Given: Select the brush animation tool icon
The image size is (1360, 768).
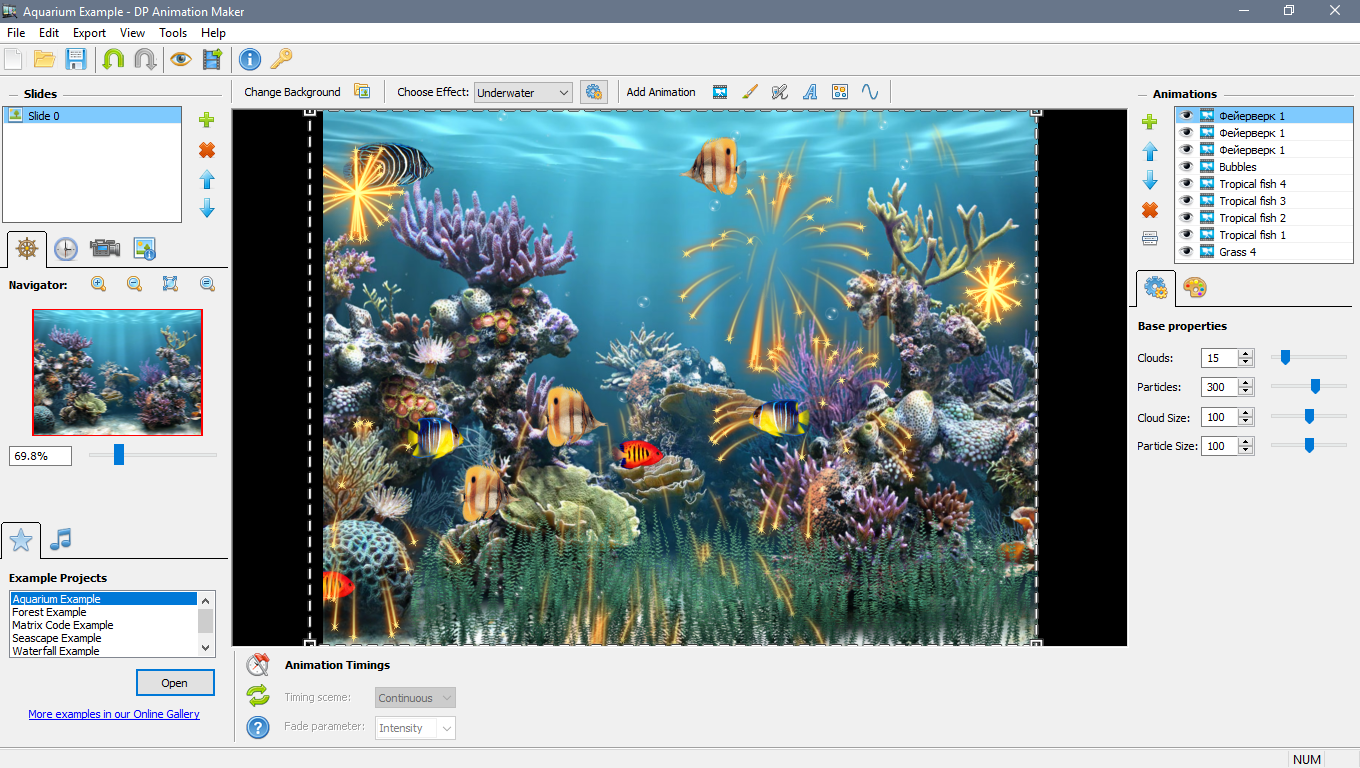Looking at the screenshot, I should point(750,92).
